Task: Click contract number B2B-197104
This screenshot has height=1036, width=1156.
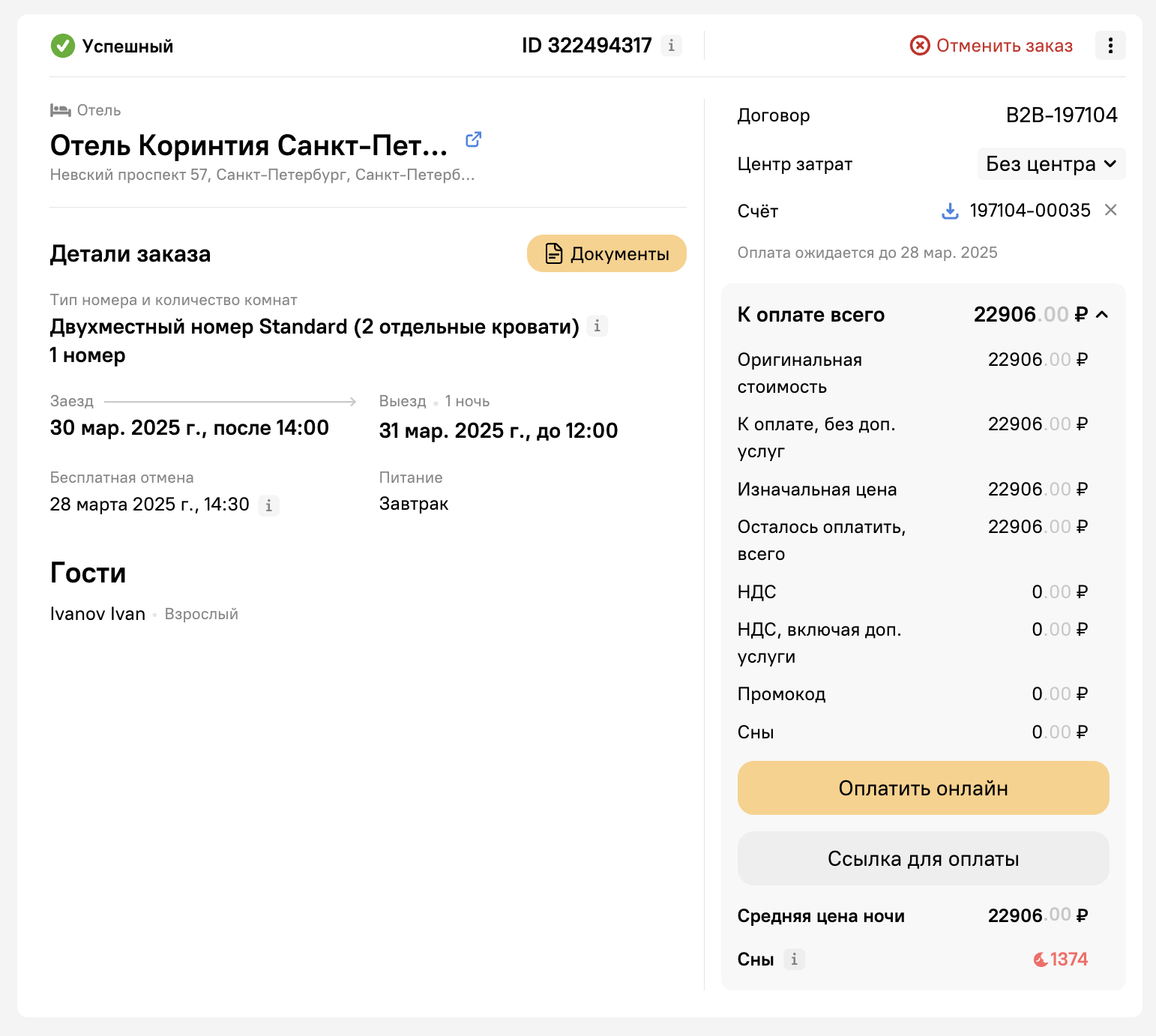Action: (1062, 115)
